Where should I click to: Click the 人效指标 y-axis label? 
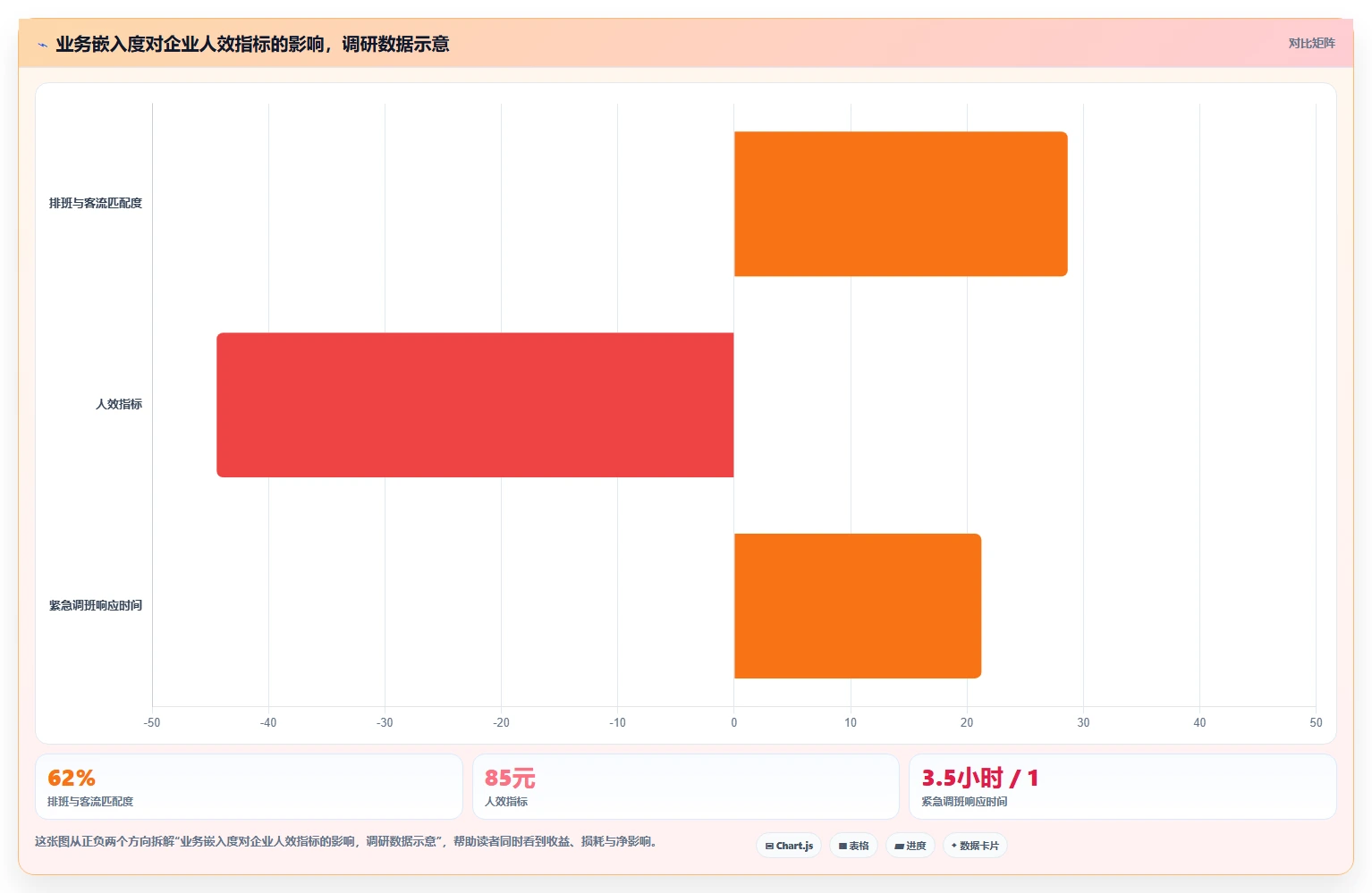[119, 405]
